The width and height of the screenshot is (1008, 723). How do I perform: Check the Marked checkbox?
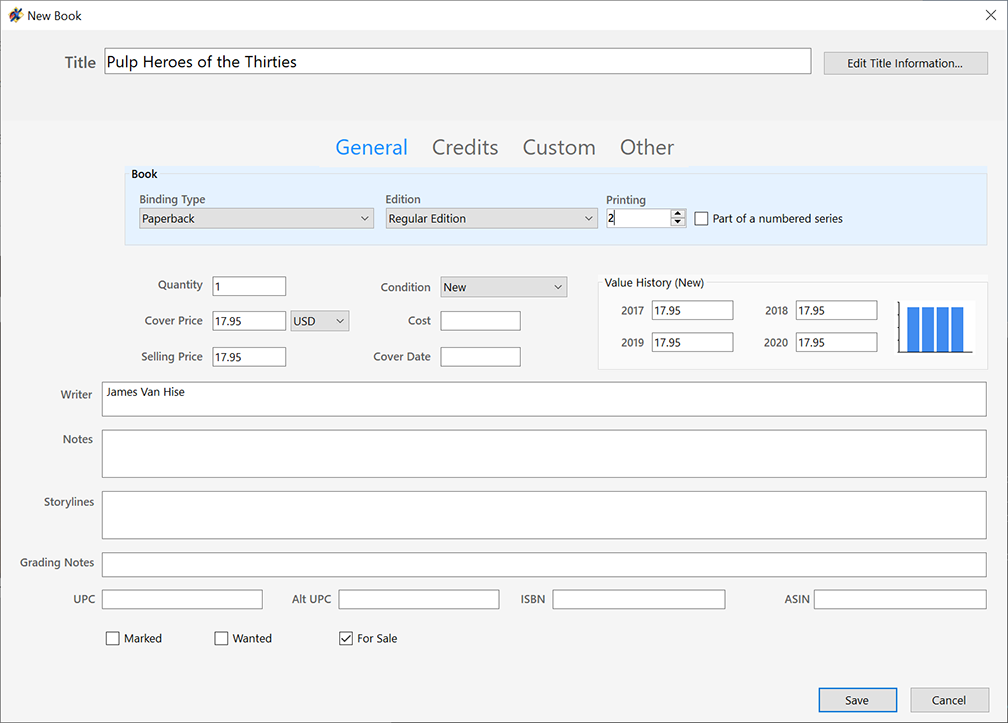(112, 638)
